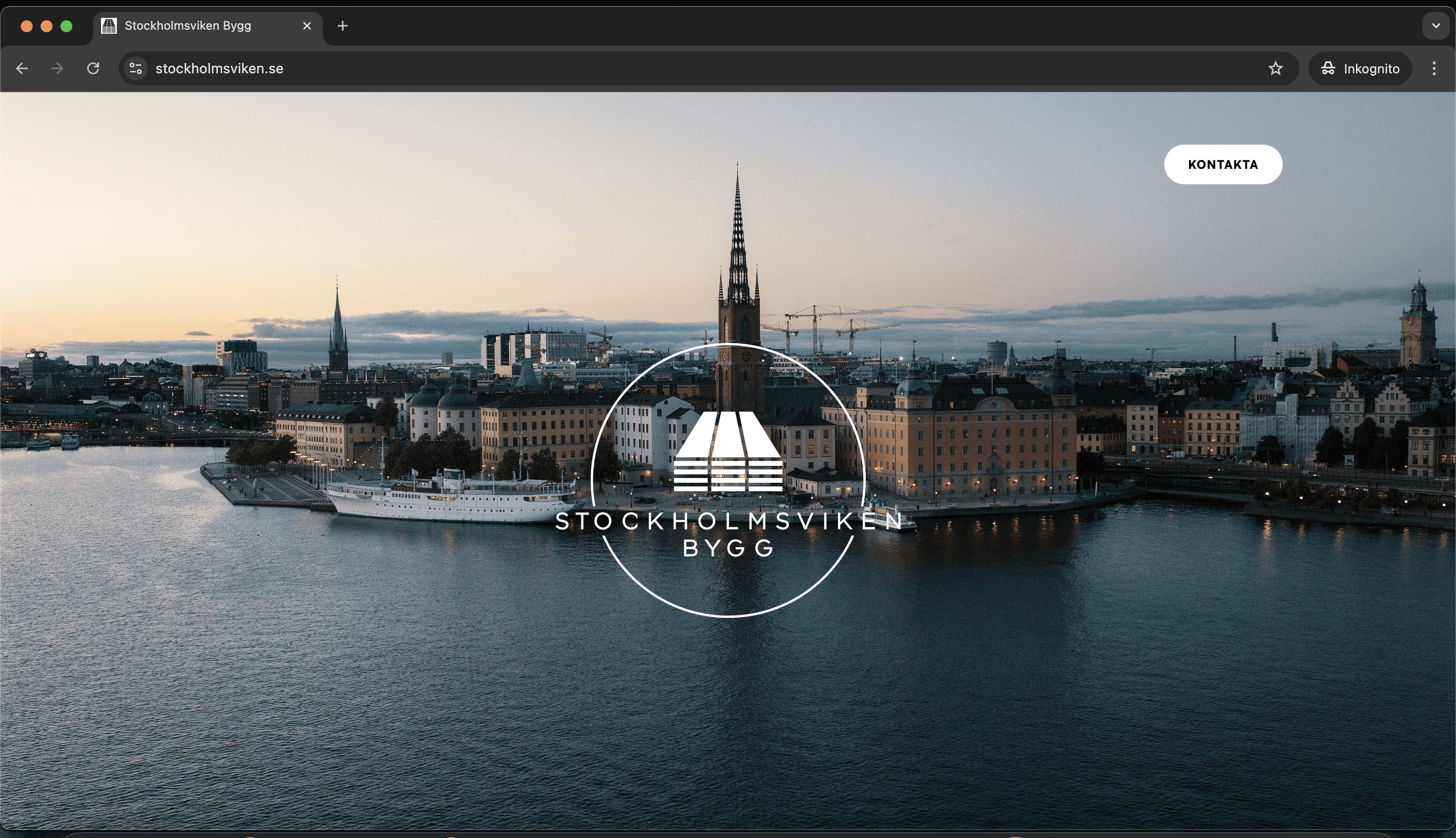The image size is (1456, 838).
Task: Minimize the browser window
Action: 47,26
